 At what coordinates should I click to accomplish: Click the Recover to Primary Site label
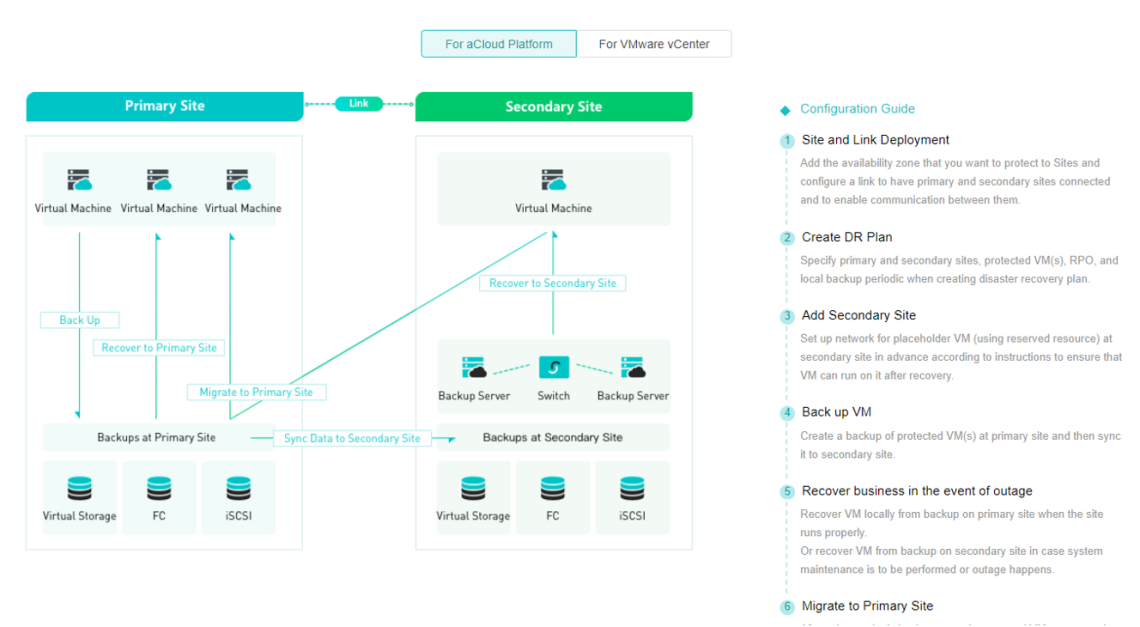coord(158,348)
